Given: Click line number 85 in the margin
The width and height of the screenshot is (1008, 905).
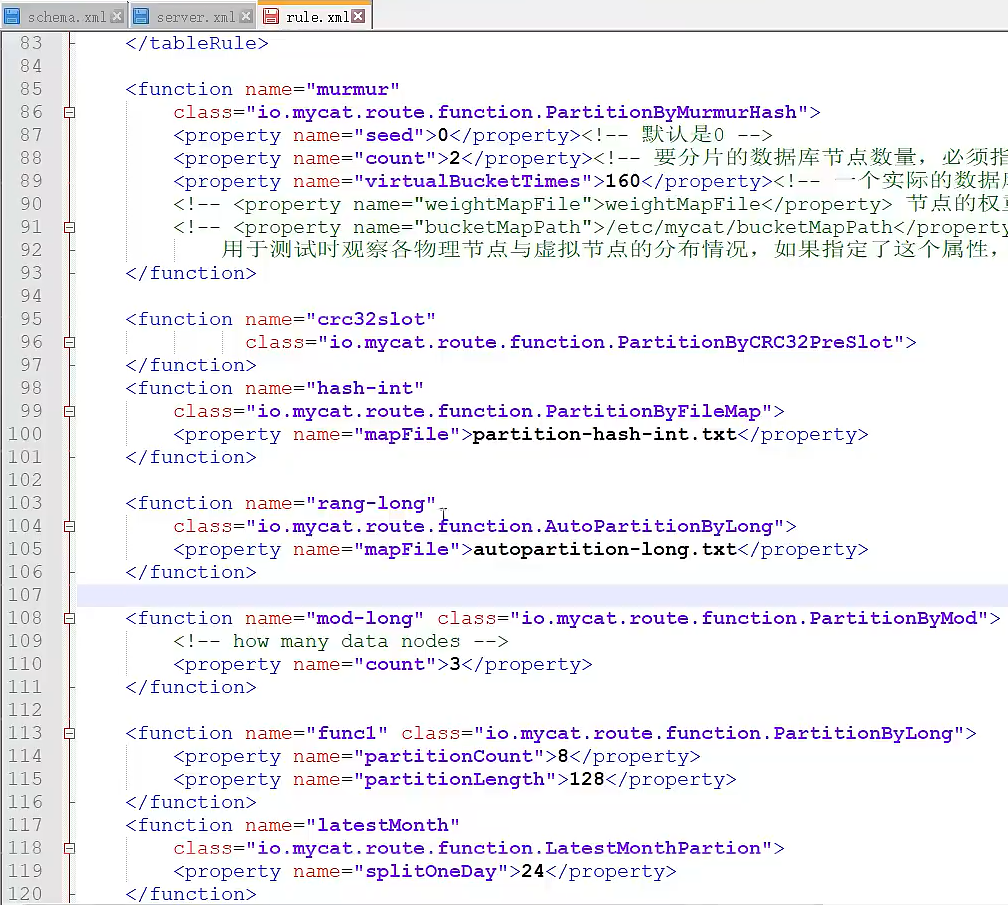Looking at the screenshot, I should coord(31,89).
